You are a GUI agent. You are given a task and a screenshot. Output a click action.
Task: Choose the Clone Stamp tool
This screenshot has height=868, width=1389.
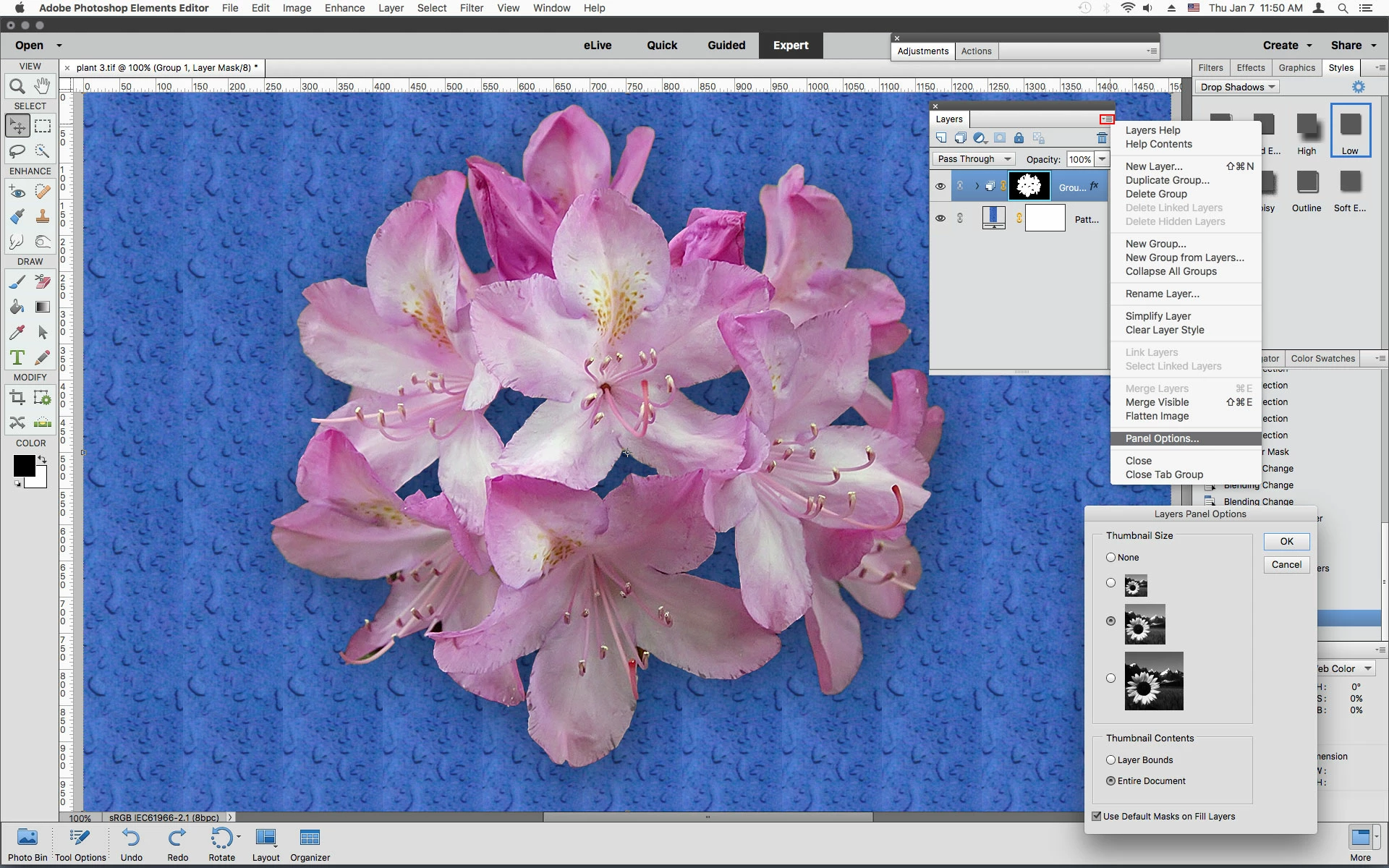(x=43, y=216)
